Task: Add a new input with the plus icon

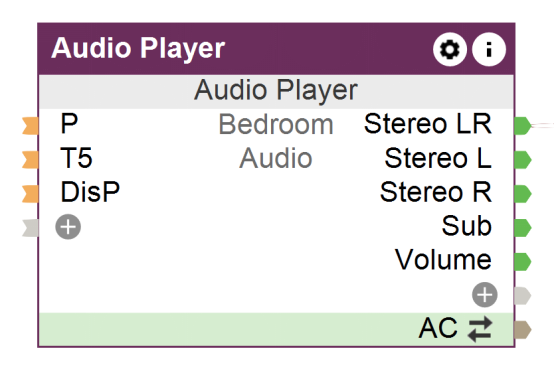Action: pos(68,227)
